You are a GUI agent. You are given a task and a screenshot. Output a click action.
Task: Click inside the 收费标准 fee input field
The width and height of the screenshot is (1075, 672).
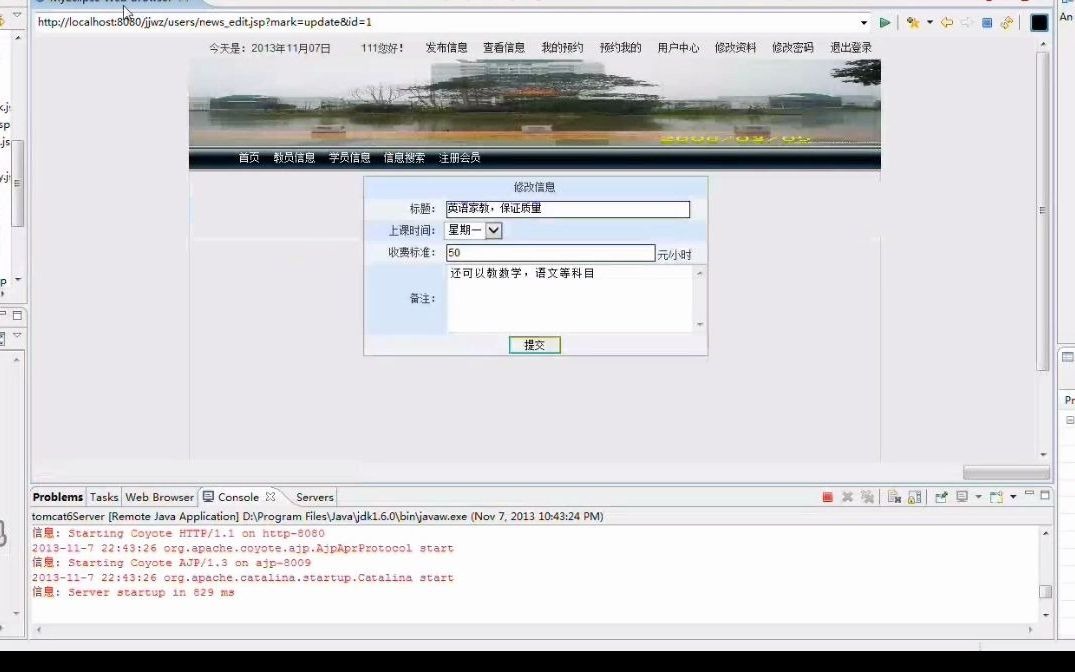[x=550, y=252]
